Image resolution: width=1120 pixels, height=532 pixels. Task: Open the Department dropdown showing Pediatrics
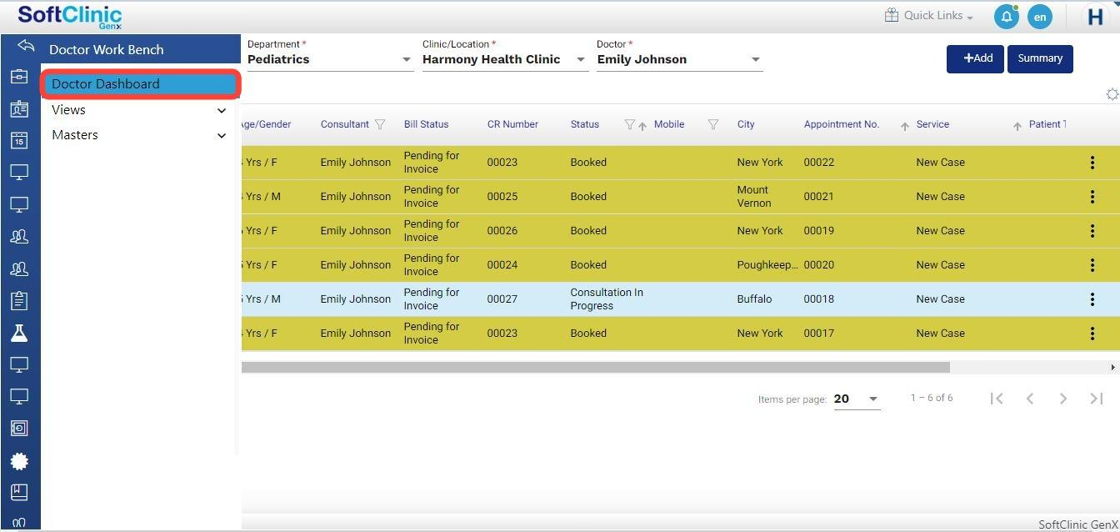330,60
